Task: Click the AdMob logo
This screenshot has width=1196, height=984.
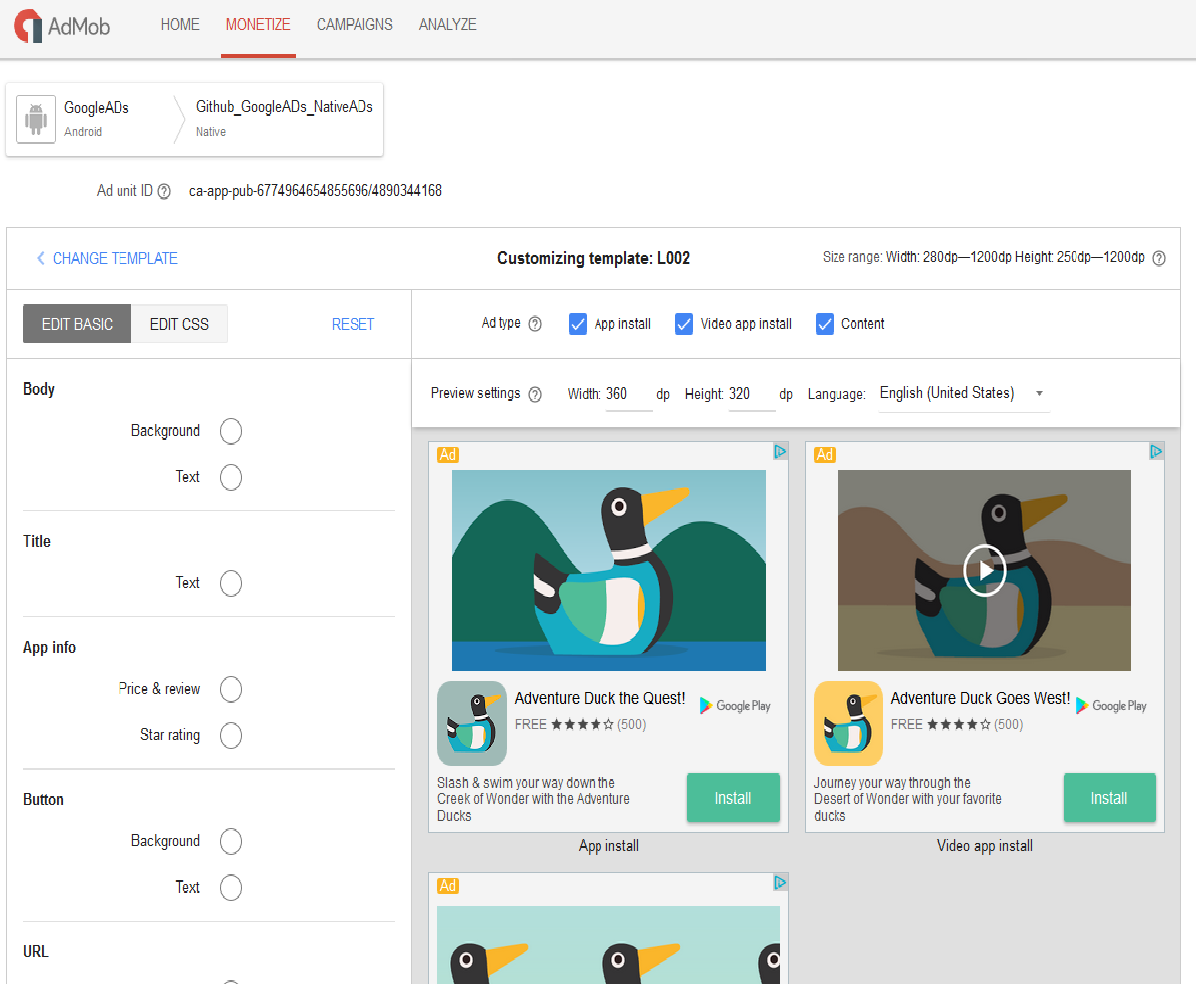Action: click(62, 26)
